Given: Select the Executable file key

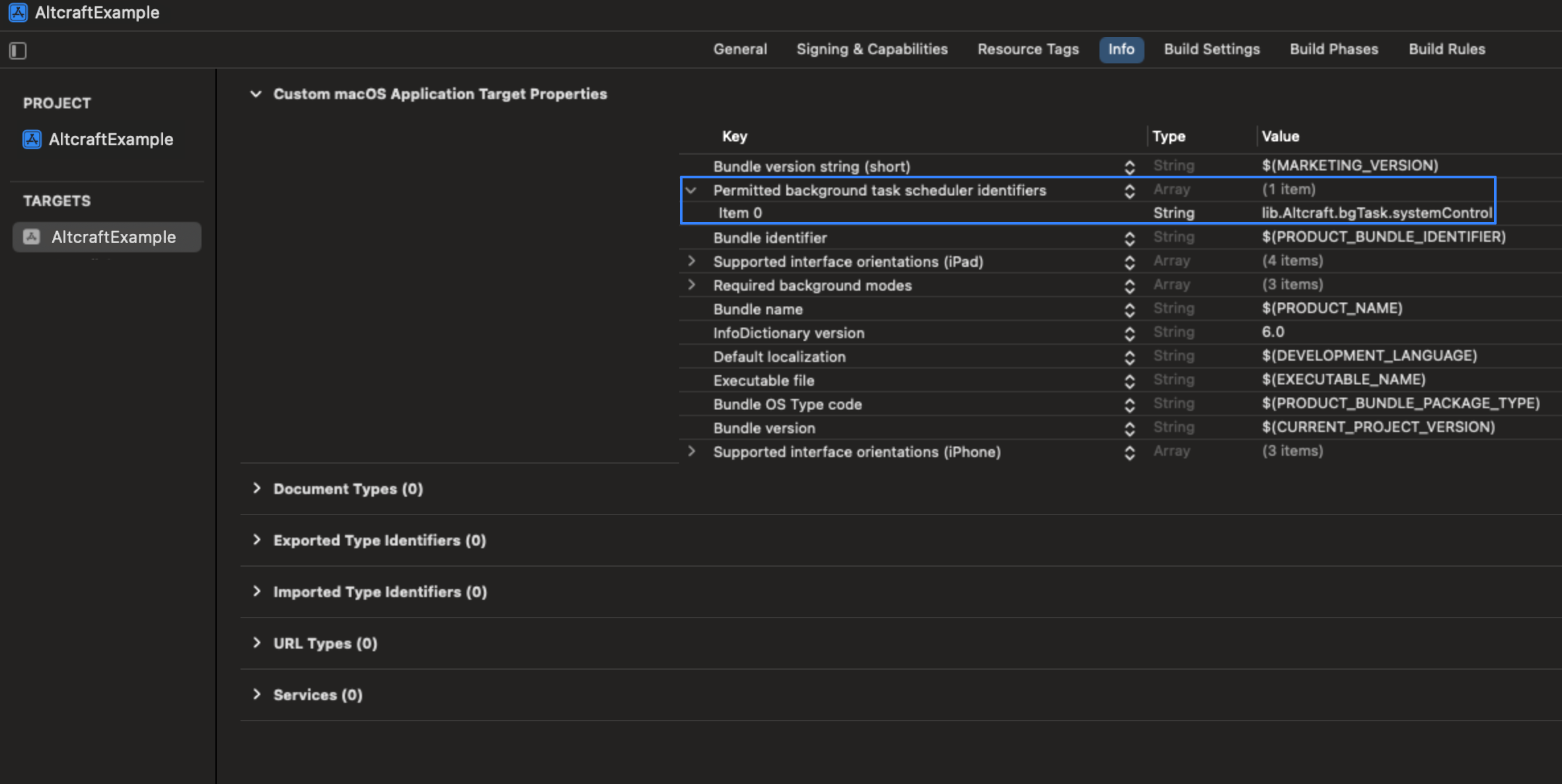Looking at the screenshot, I should click(x=763, y=380).
